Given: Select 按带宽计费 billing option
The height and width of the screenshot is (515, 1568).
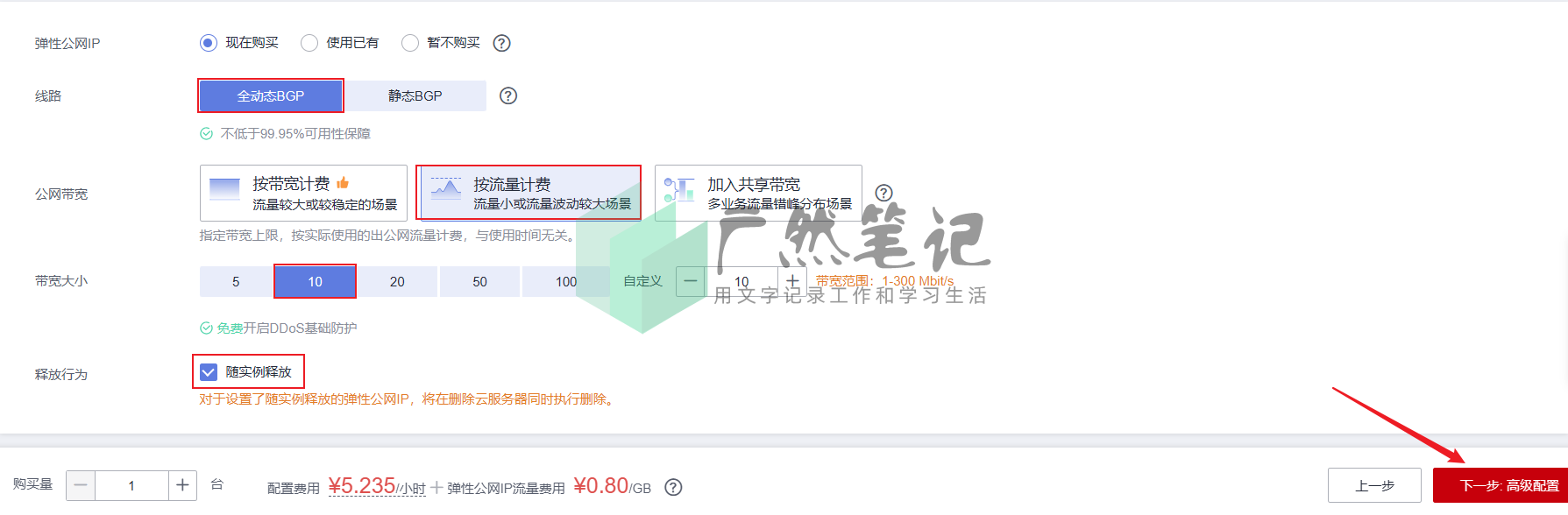Looking at the screenshot, I should [303, 193].
